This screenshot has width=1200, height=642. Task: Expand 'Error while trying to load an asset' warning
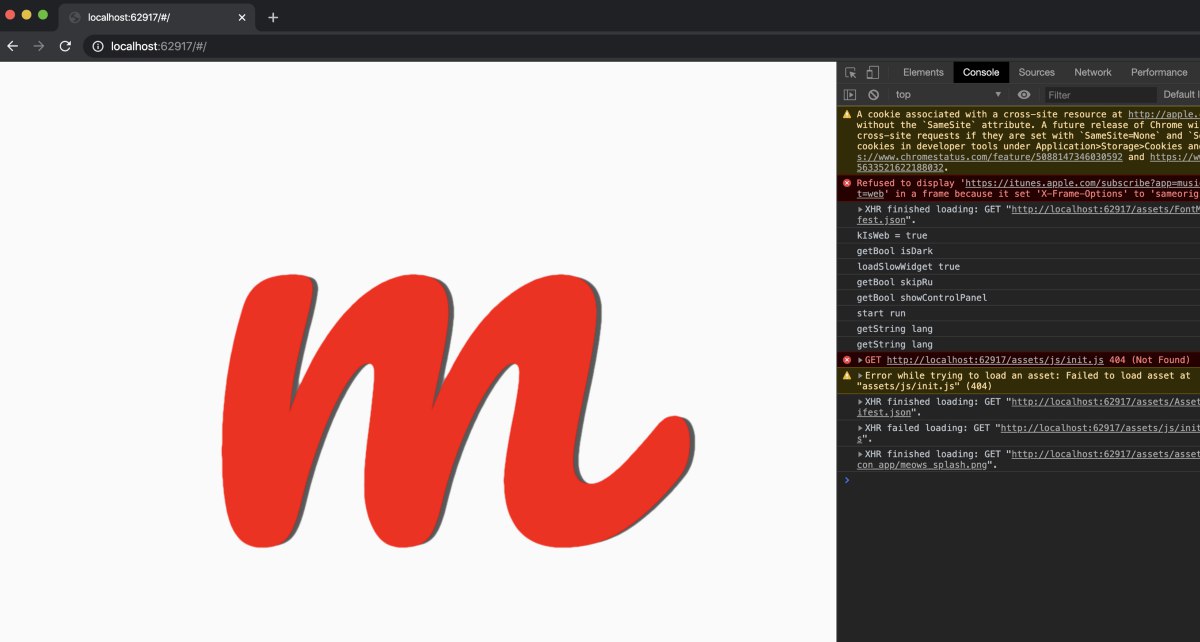pyautogui.click(x=860, y=376)
